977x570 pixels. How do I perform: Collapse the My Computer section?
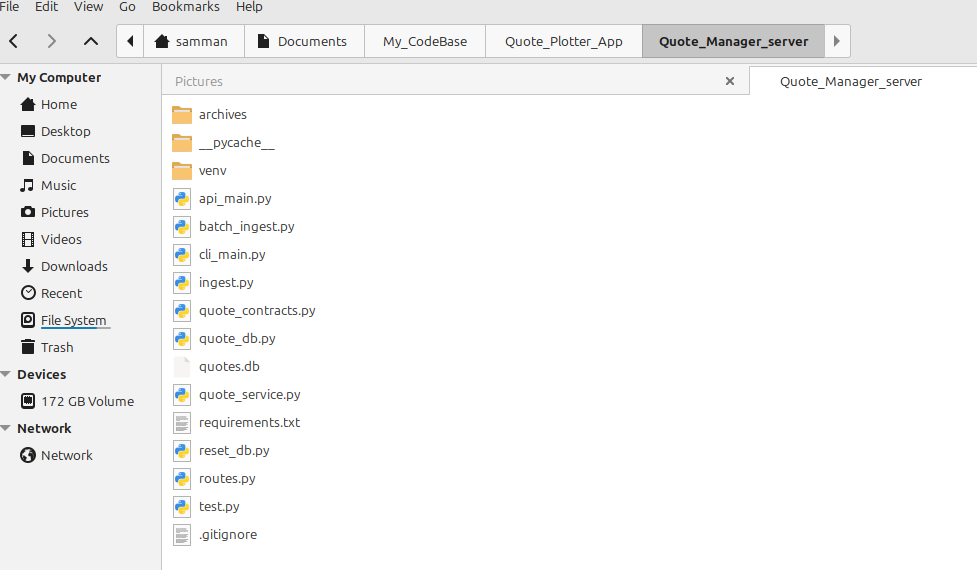pyautogui.click(x=7, y=78)
